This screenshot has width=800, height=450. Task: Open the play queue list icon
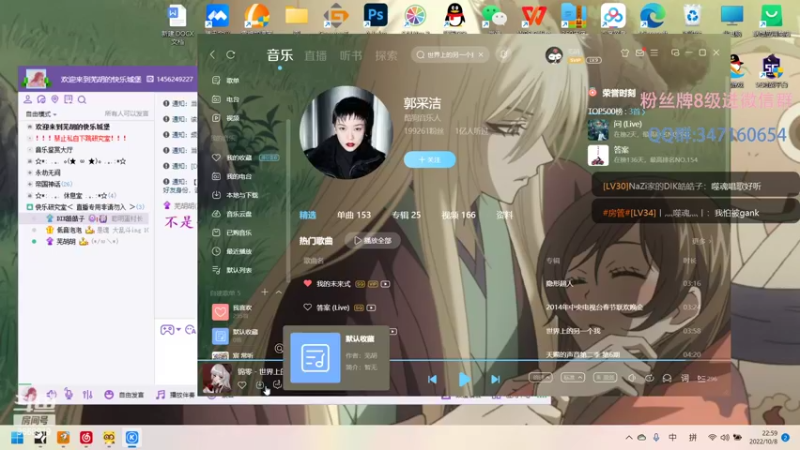707,379
